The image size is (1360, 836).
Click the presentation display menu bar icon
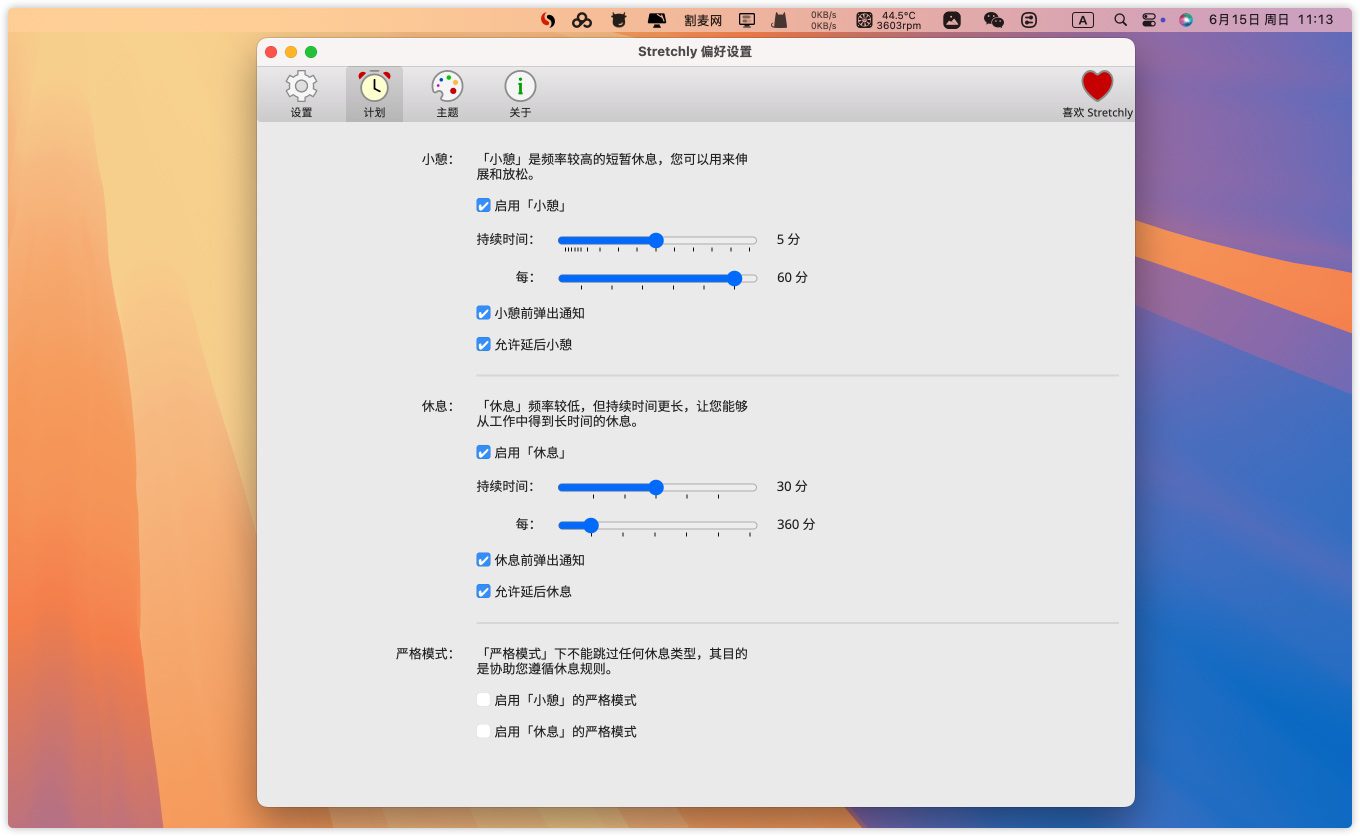point(747,20)
